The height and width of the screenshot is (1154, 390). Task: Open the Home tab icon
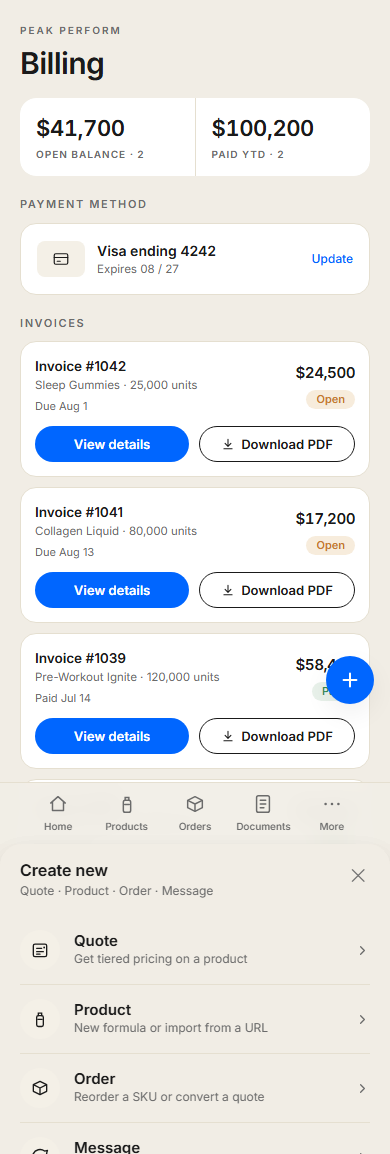(57, 804)
